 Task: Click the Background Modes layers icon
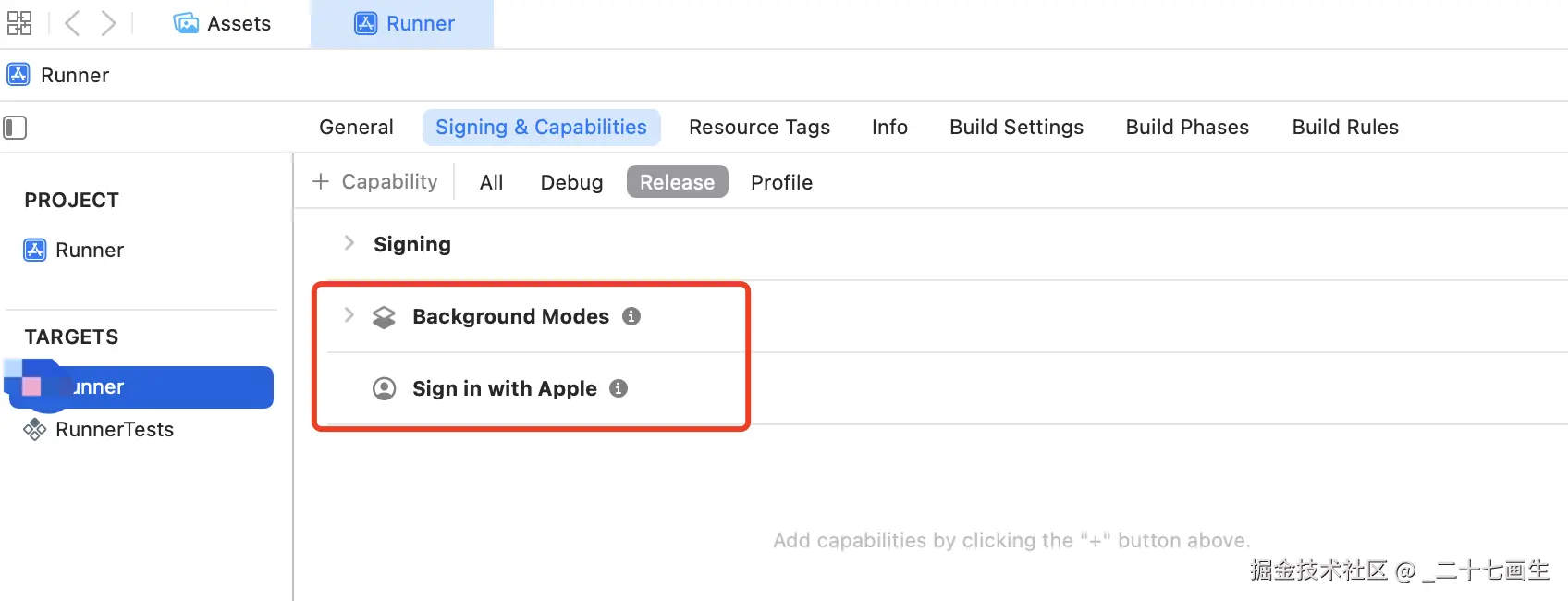(x=384, y=317)
